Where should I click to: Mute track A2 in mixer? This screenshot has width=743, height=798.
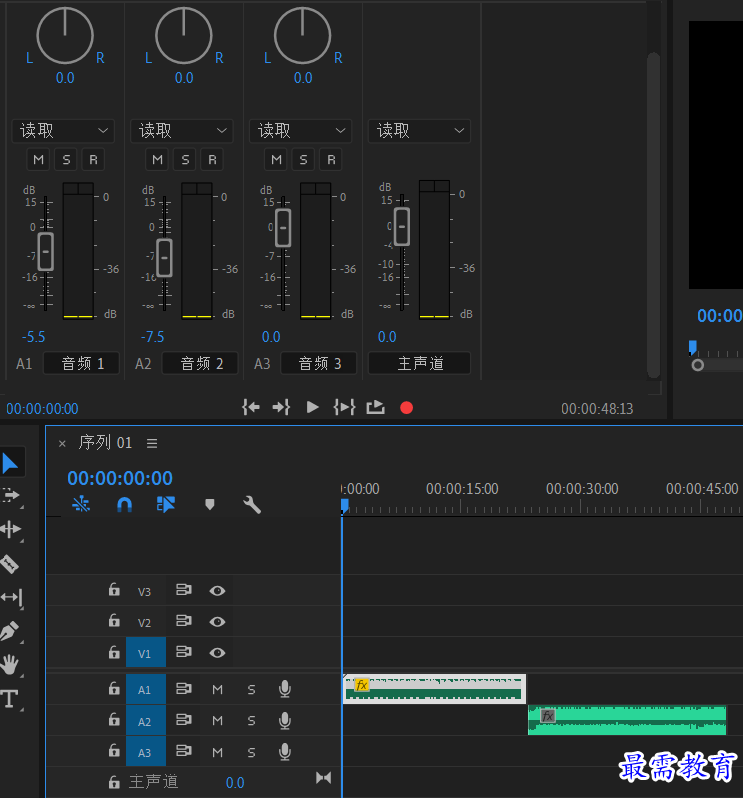(157, 159)
